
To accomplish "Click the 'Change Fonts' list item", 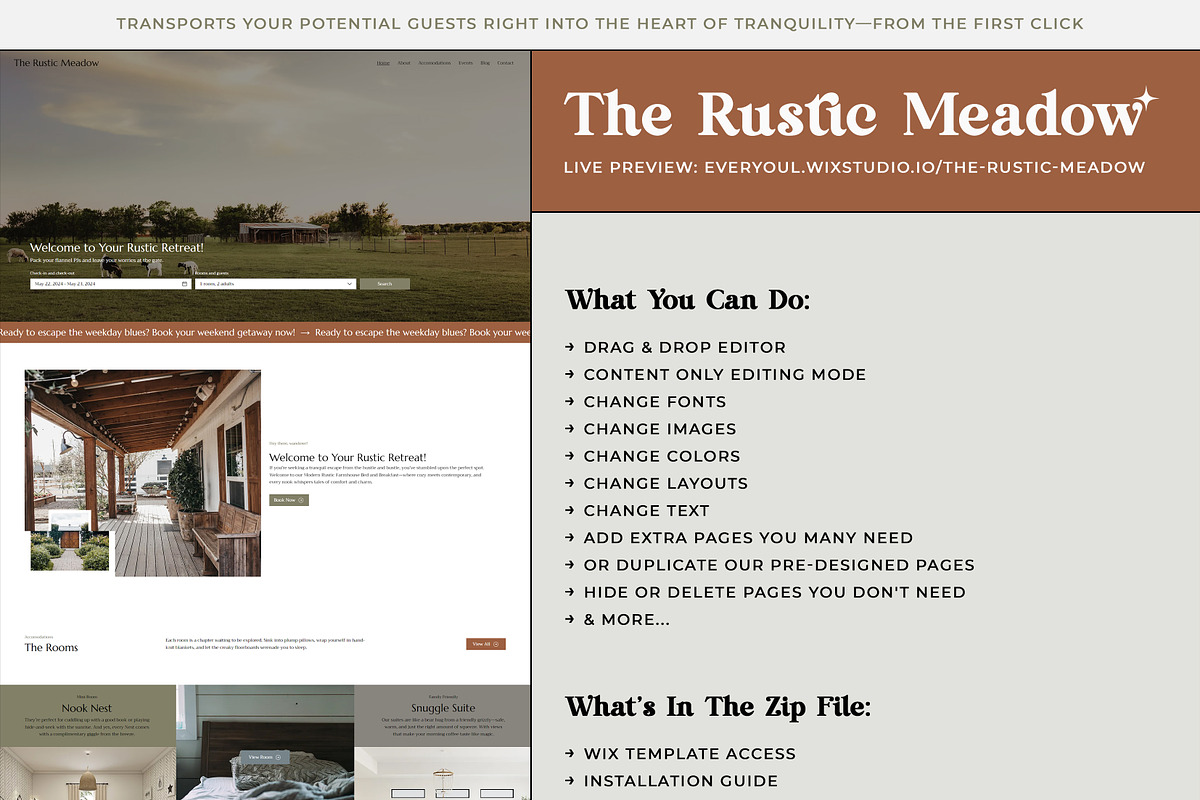I will coord(655,401).
